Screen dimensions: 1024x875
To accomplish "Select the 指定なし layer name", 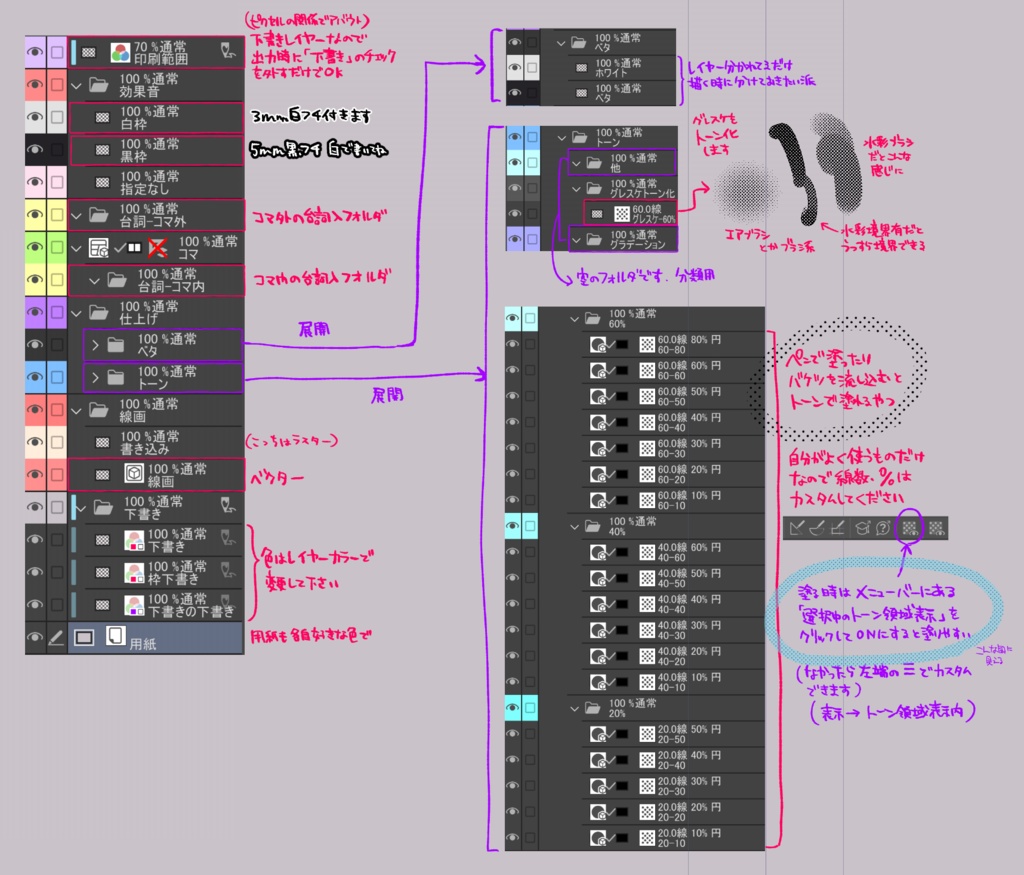I will 144,189.
